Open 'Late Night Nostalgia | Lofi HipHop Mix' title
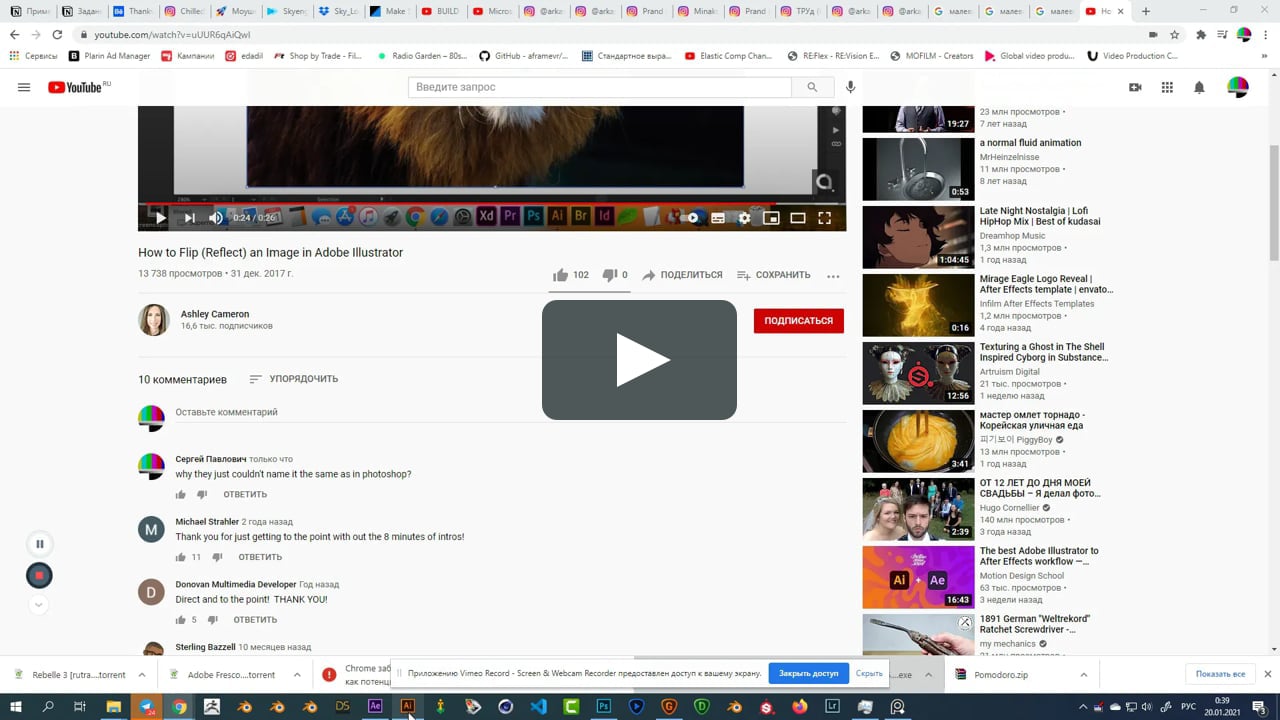 click(x=1040, y=216)
